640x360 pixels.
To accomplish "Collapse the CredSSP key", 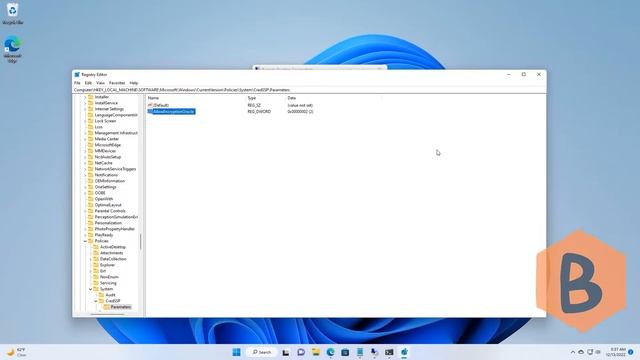I will click(96, 301).
